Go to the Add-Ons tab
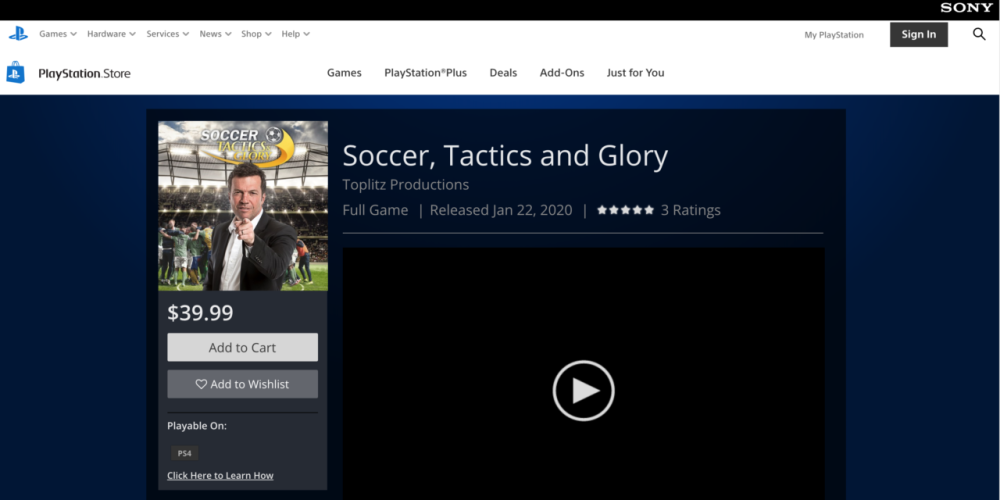 point(562,73)
